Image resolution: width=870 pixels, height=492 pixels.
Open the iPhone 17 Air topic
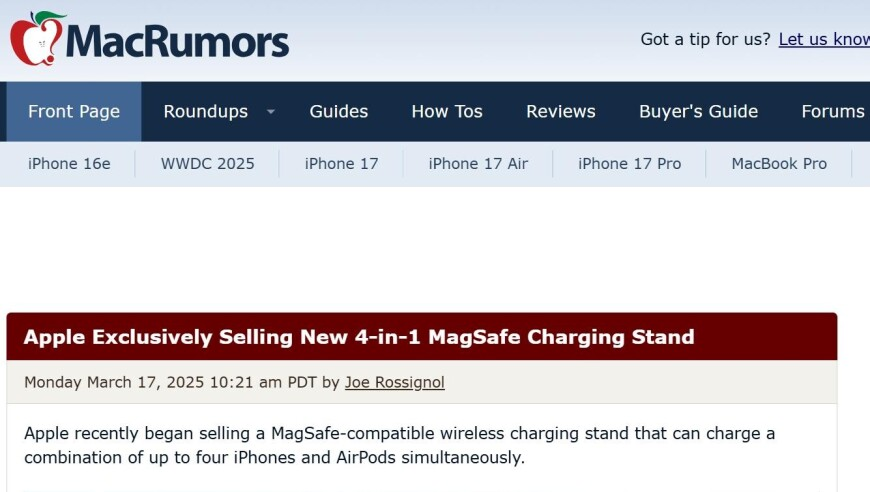[x=478, y=164]
